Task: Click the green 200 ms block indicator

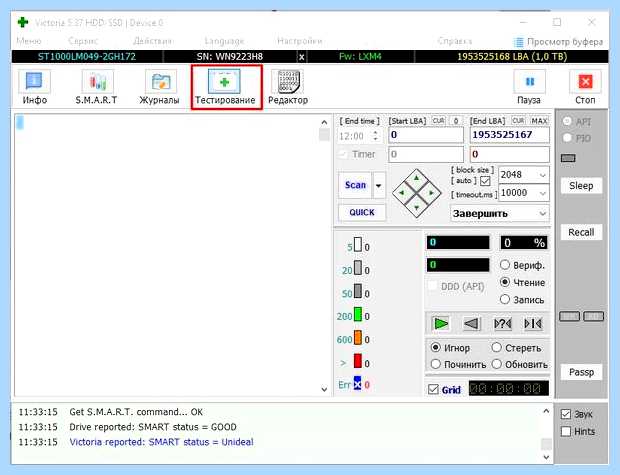Action: [357, 315]
